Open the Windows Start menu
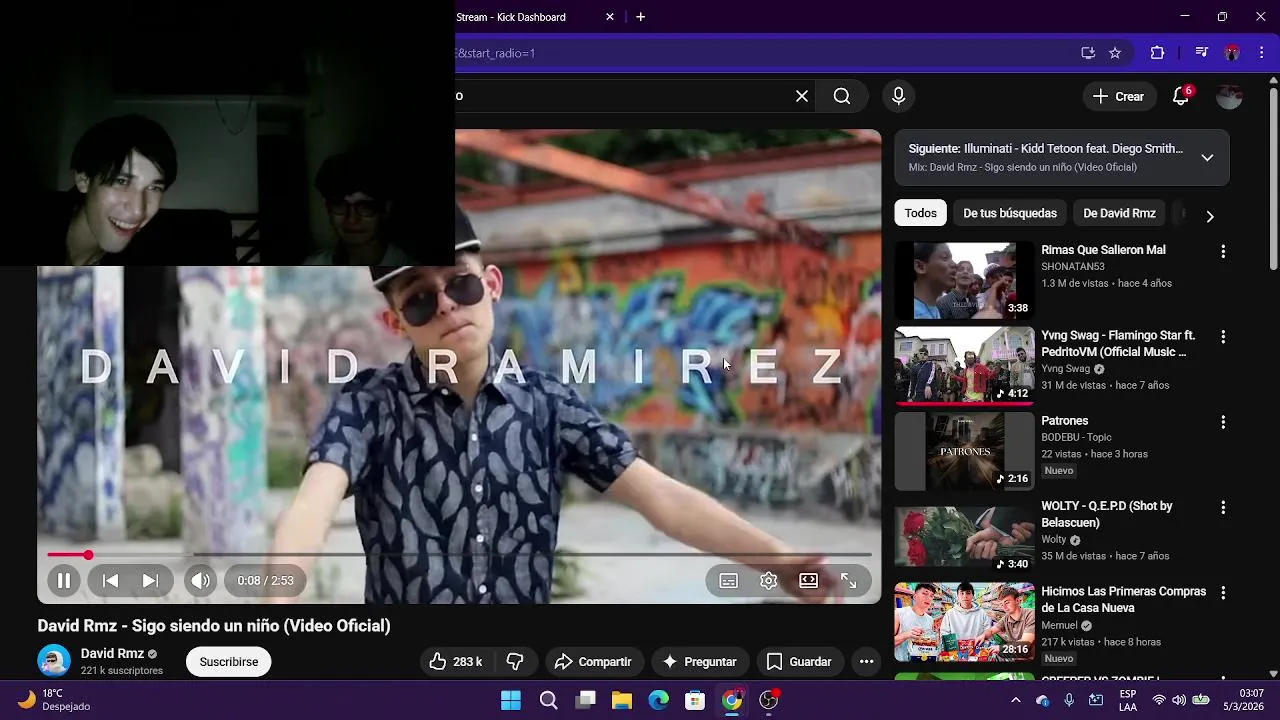 point(511,700)
